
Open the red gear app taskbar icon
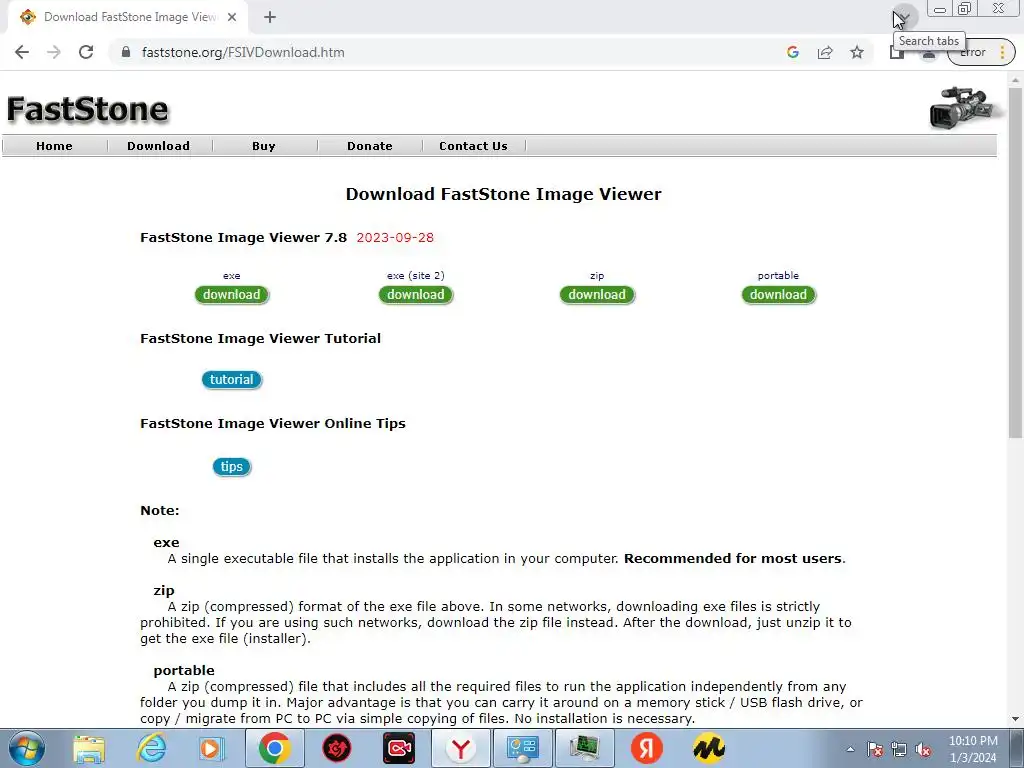337,748
